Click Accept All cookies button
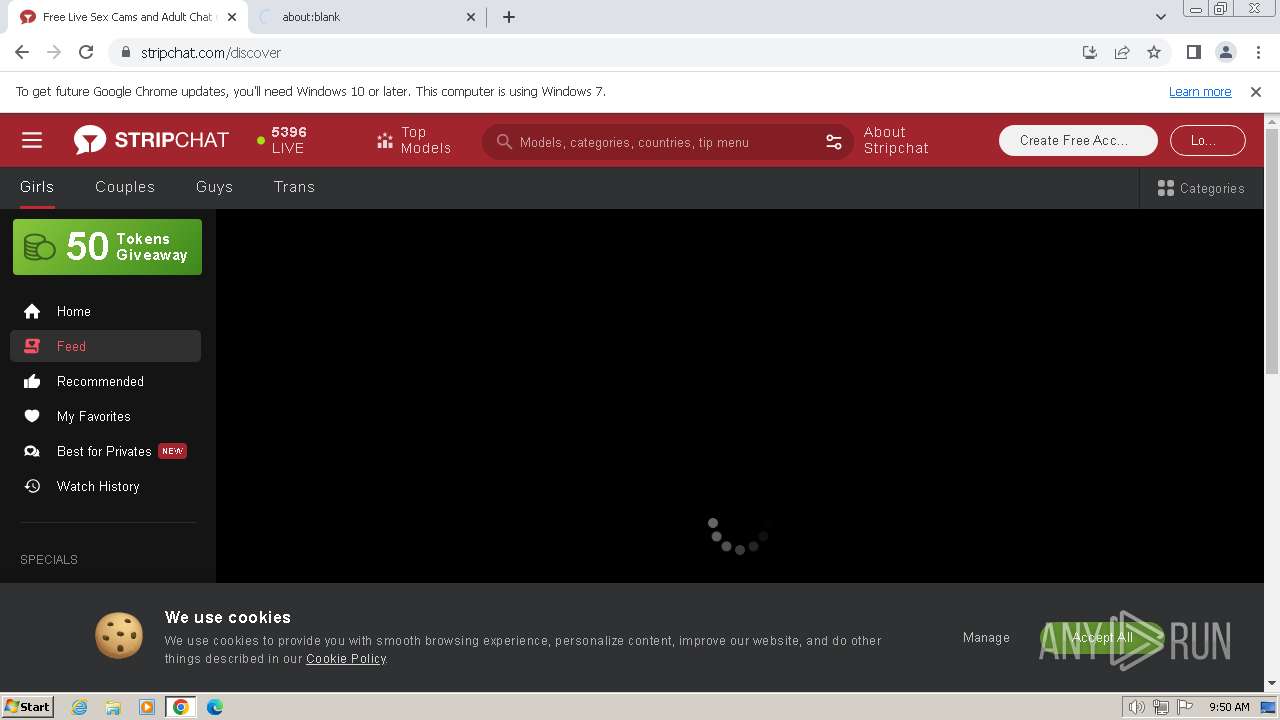The width and height of the screenshot is (1280, 720). 1102,638
